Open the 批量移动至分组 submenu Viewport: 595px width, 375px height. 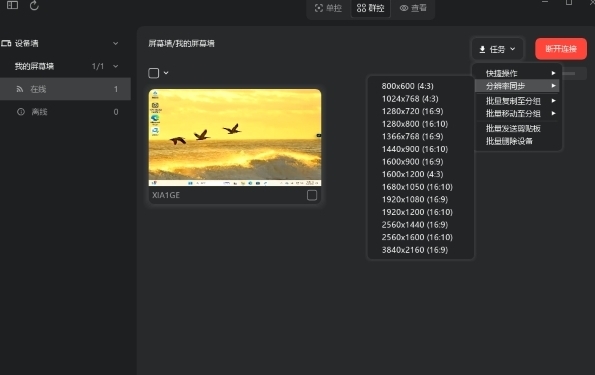(x=518, y=113)
